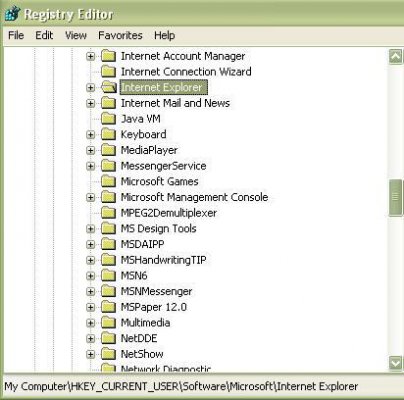Image resolution: width=404 pixels, height=400 pixels.
Task: Select the Internet Account Manager key label
Action: coord(183,56)
